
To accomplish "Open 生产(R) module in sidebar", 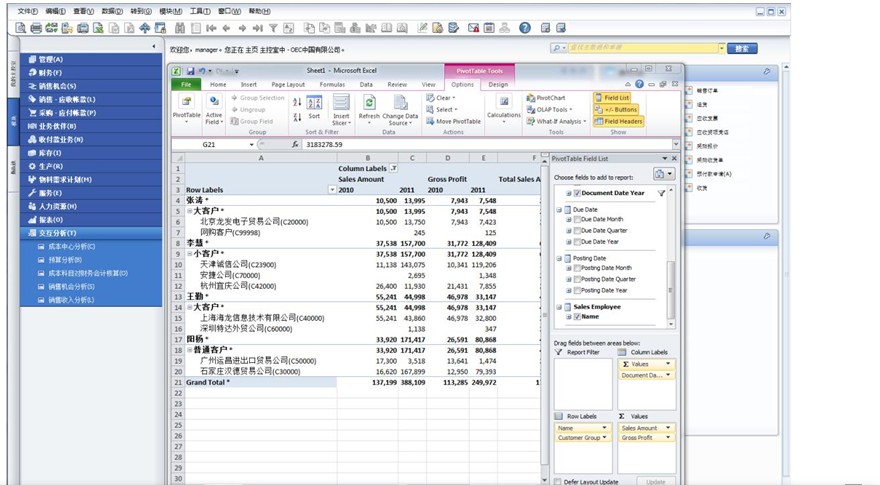I will pyautogui.click(x=91, y=166).
